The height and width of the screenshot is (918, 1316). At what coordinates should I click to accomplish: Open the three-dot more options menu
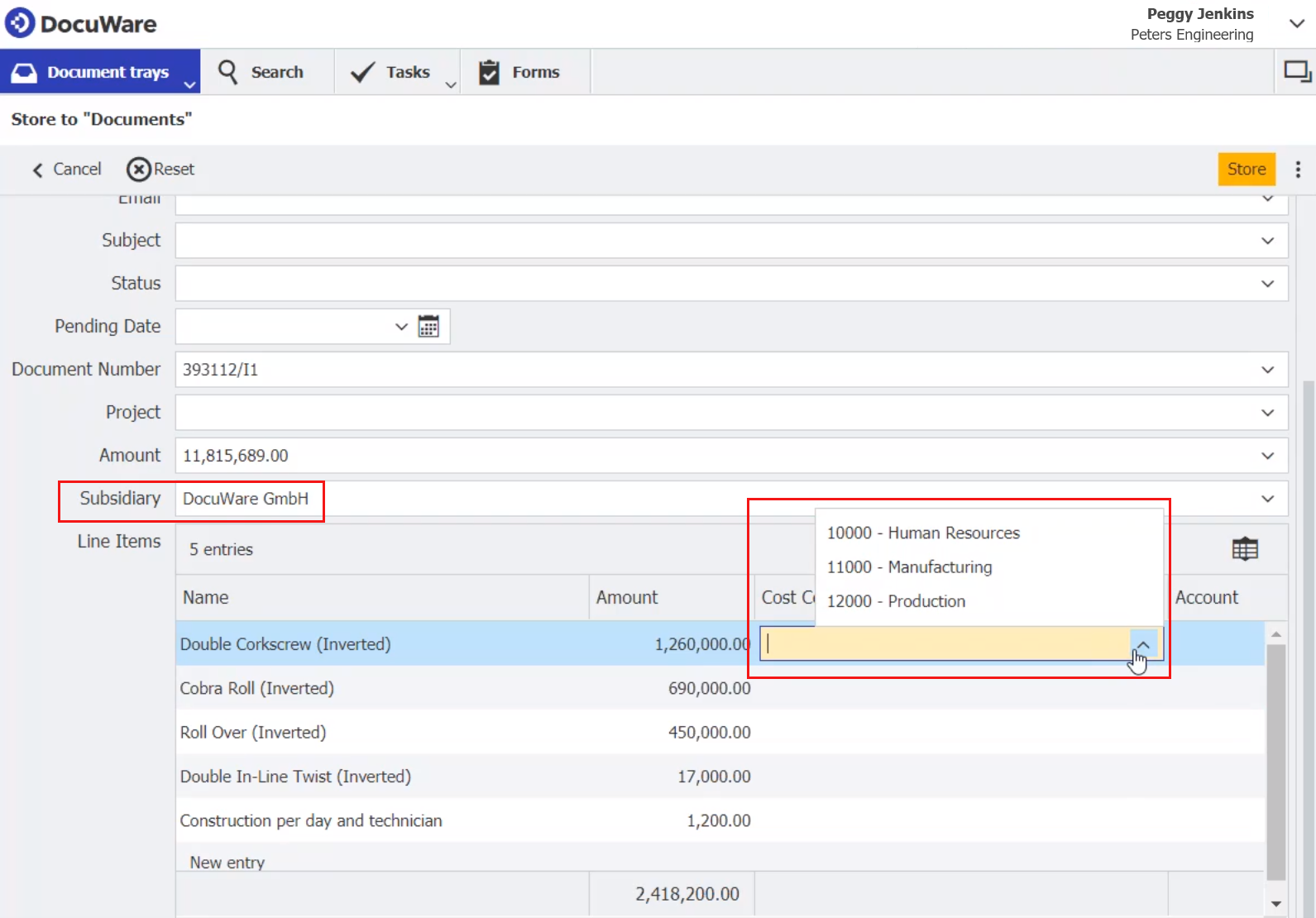[x=1298, y=170]
